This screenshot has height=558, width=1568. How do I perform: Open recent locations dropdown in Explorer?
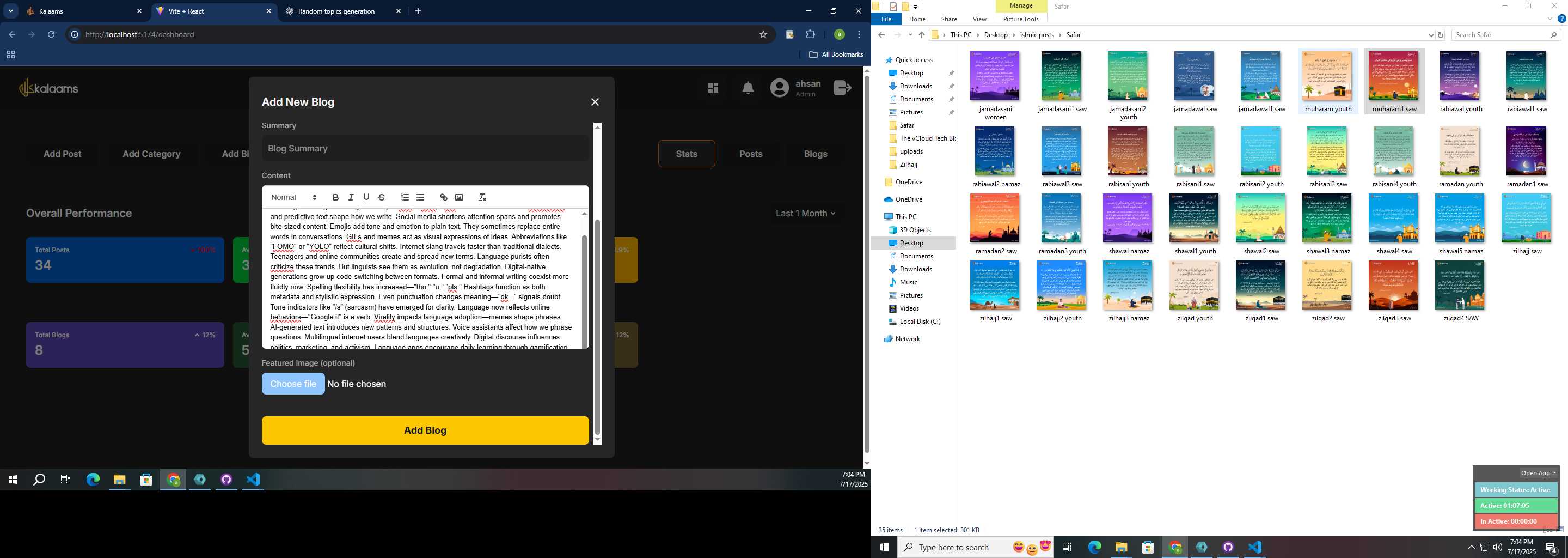[910, 35]
